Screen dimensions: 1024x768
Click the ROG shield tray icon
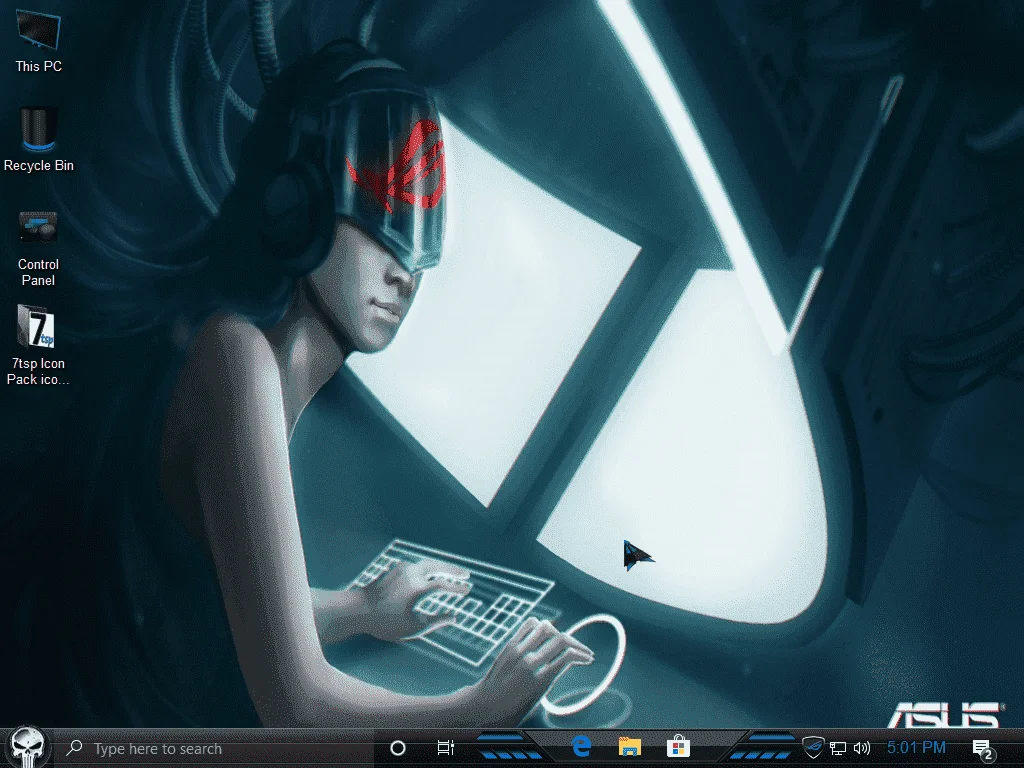[x=813, y=746]
